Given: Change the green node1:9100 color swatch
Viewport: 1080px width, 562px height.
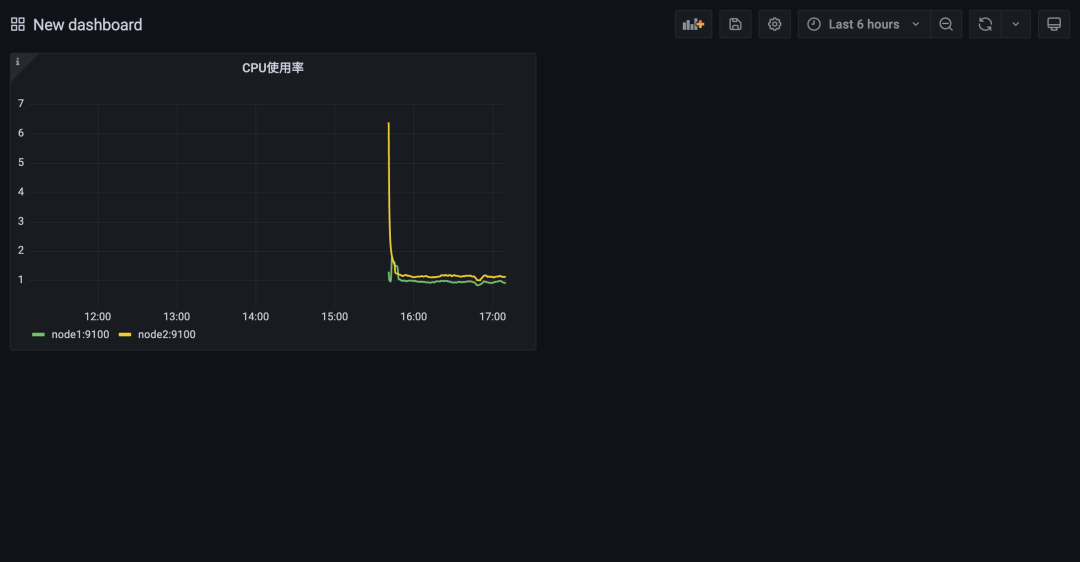Looking at the screenshot, I should tap(39, 335).
